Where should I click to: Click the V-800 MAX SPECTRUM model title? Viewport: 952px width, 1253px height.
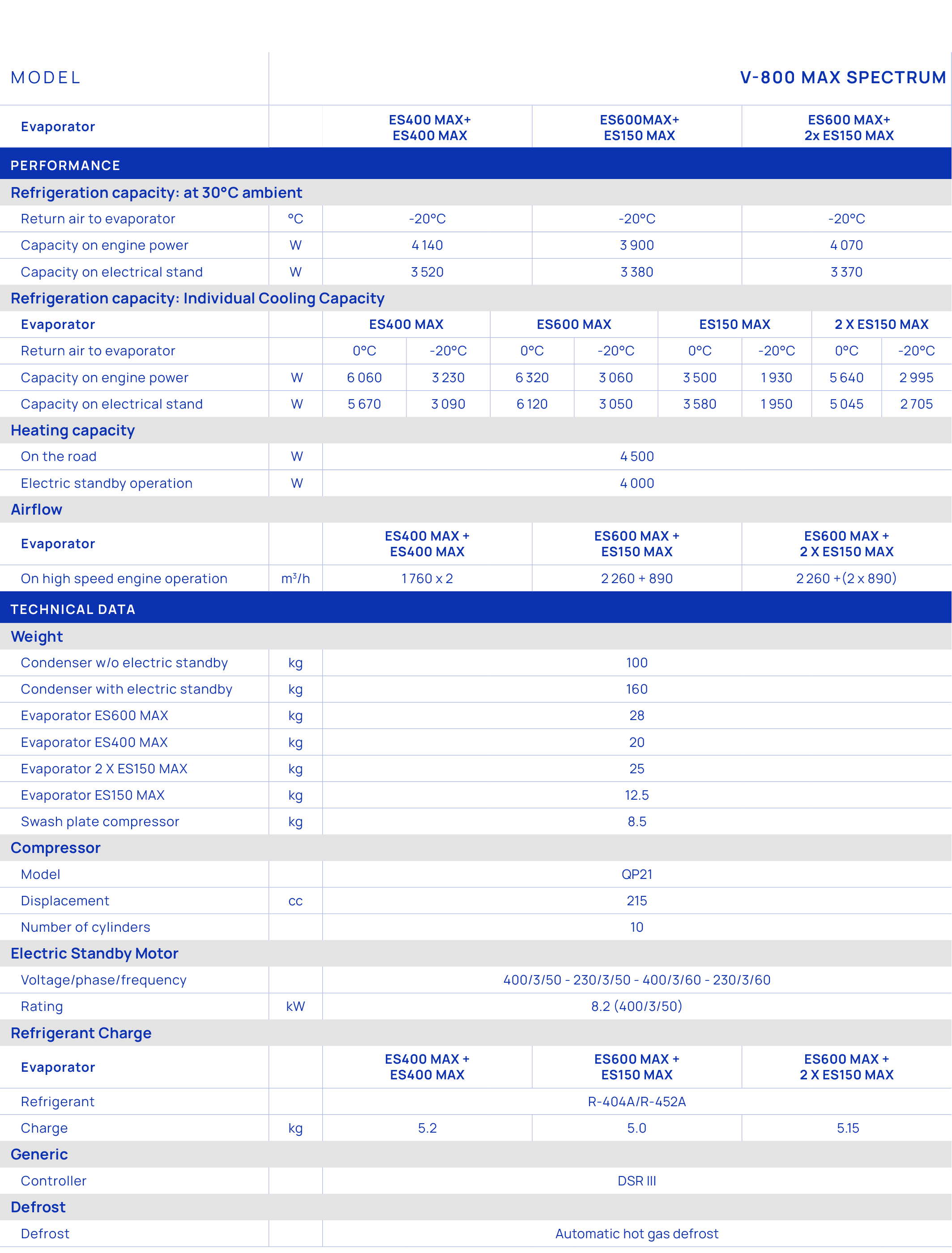coord(843,77)
